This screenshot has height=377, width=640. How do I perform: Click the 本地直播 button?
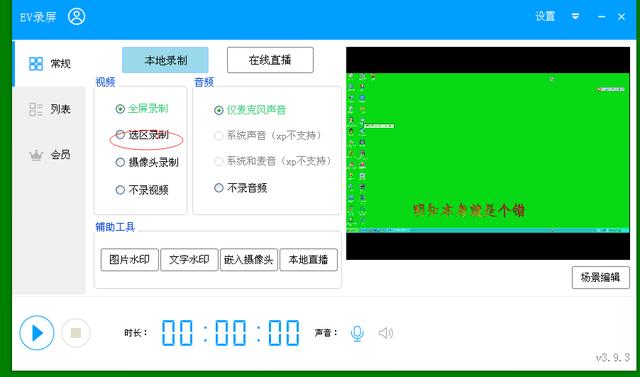tap(309, 259)
